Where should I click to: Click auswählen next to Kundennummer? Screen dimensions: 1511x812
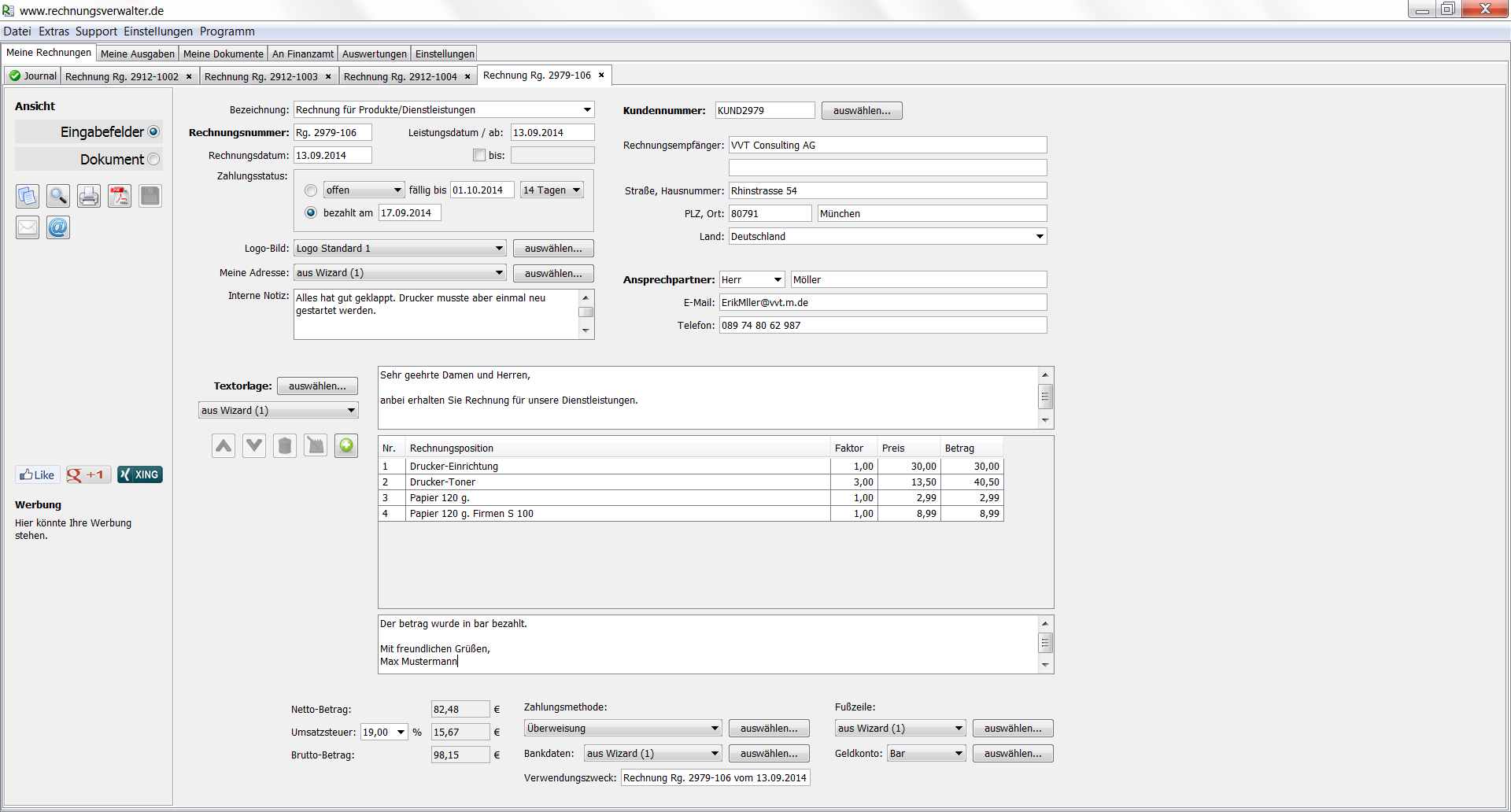pos(862,111)
